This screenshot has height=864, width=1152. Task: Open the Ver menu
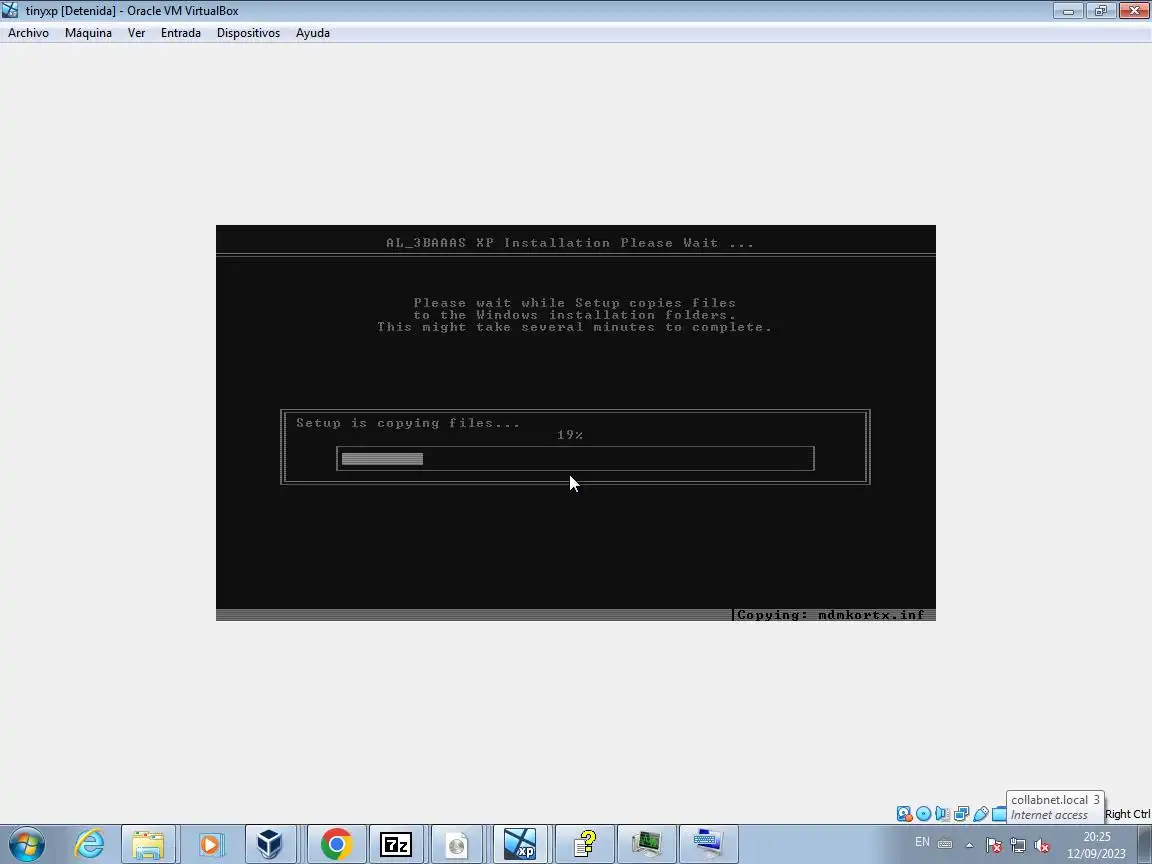[136, 33]
